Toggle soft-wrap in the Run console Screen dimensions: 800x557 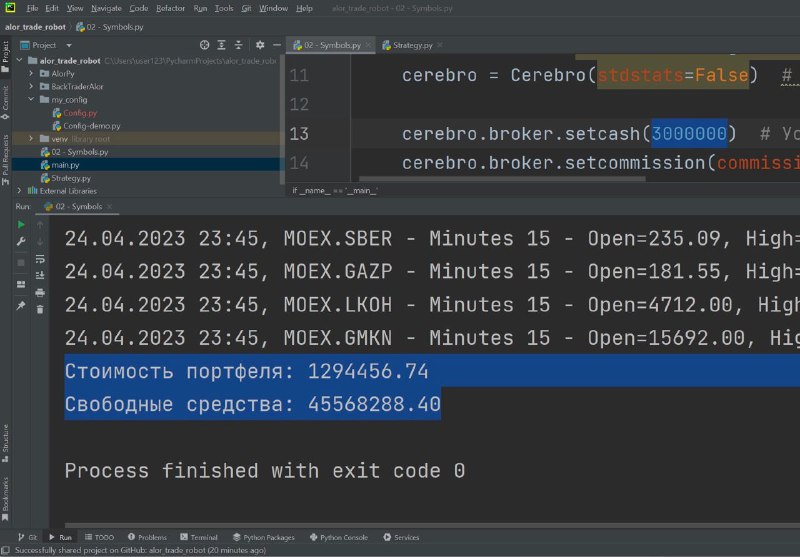point(40,259)
